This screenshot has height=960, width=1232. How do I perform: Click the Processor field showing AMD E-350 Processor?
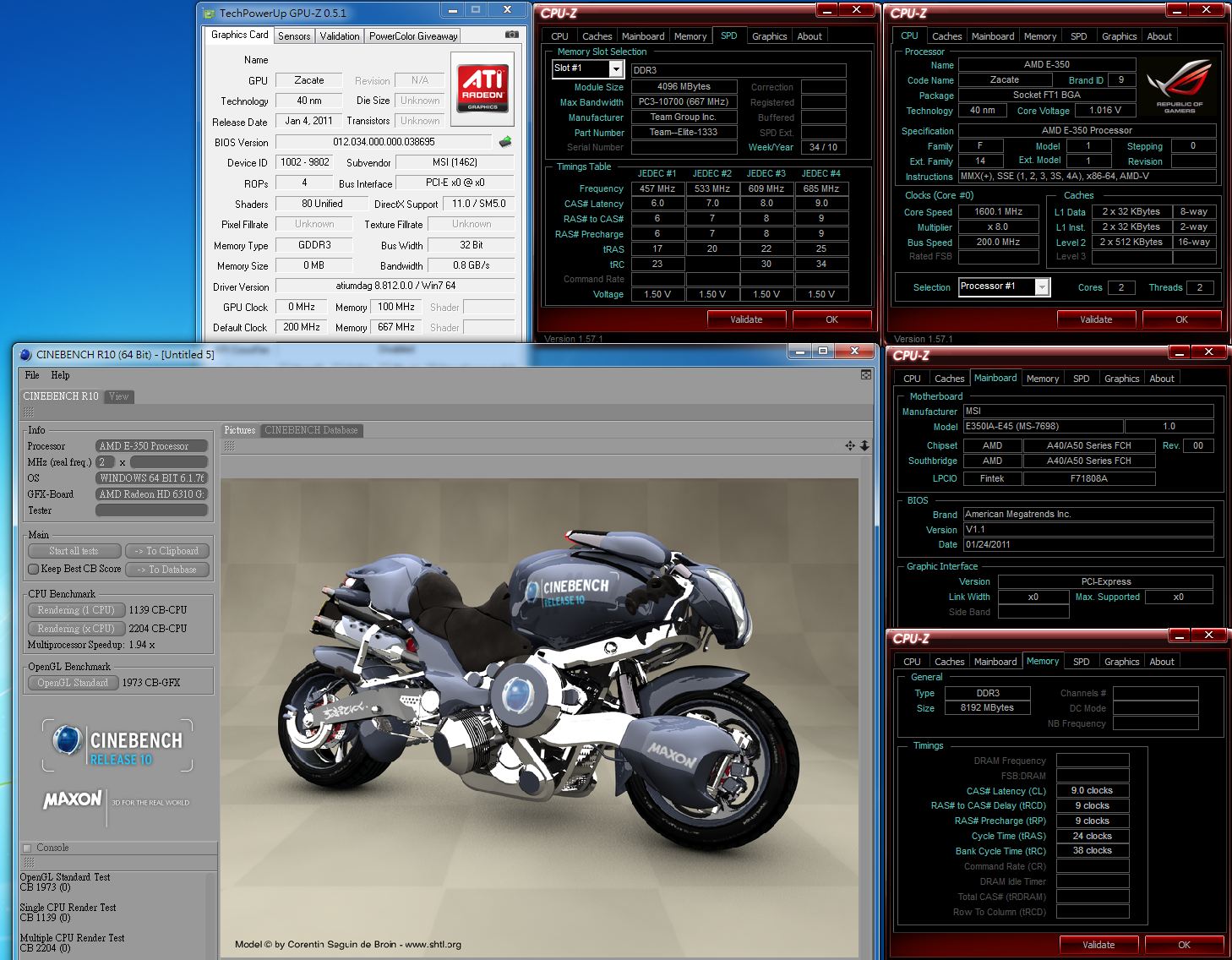(x=151, y=446)
